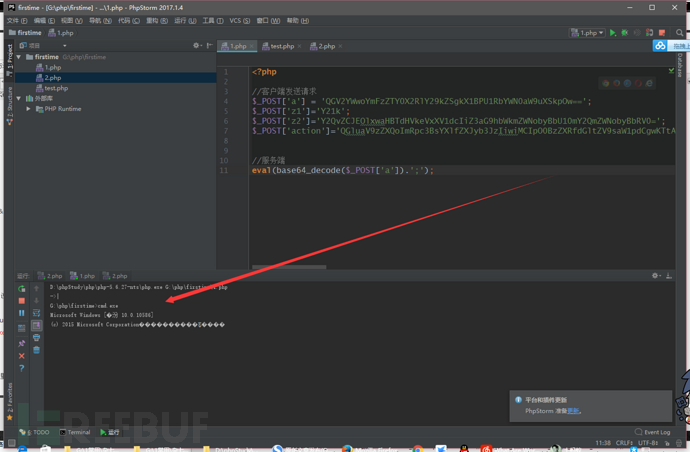
Task: Open the Event Log
Action: [653, 432]
